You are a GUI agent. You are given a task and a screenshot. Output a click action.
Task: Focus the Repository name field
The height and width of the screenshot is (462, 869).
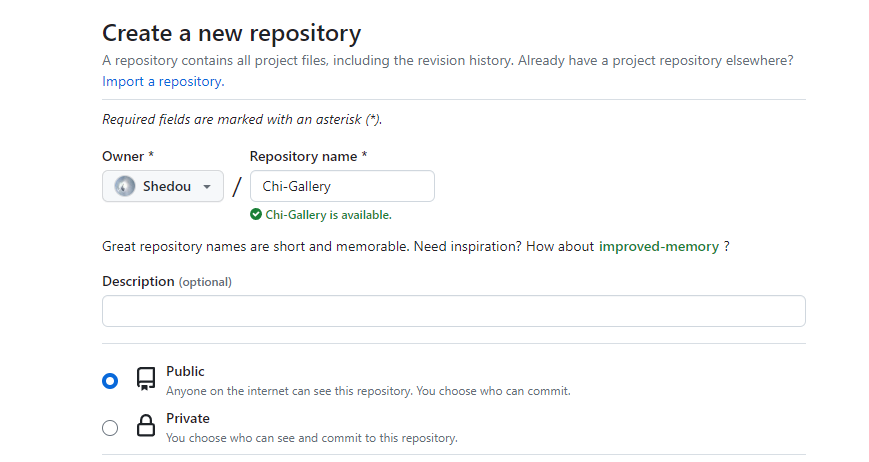tap(341, 186)
